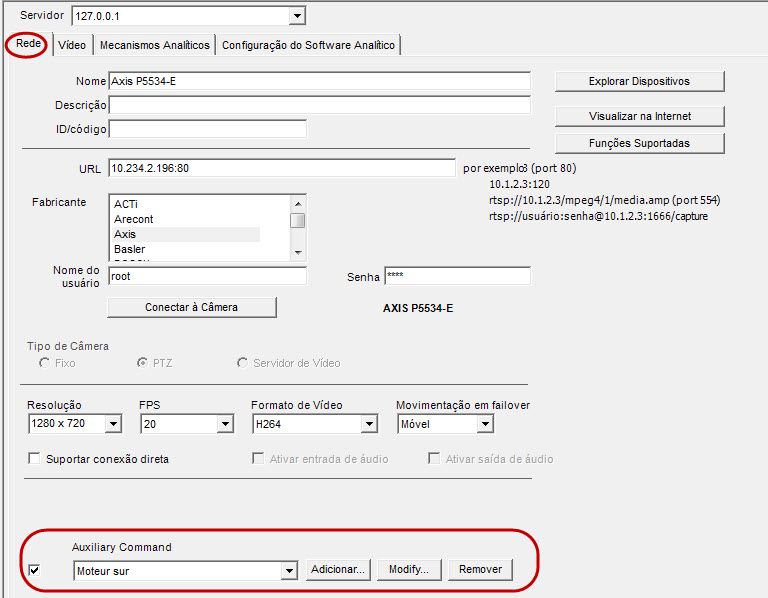Image resolution: width=768 pixels, height=598 pixels.
Task: Click the Fabricante list scrollbar thumb
Action: (x=298, y=220)
